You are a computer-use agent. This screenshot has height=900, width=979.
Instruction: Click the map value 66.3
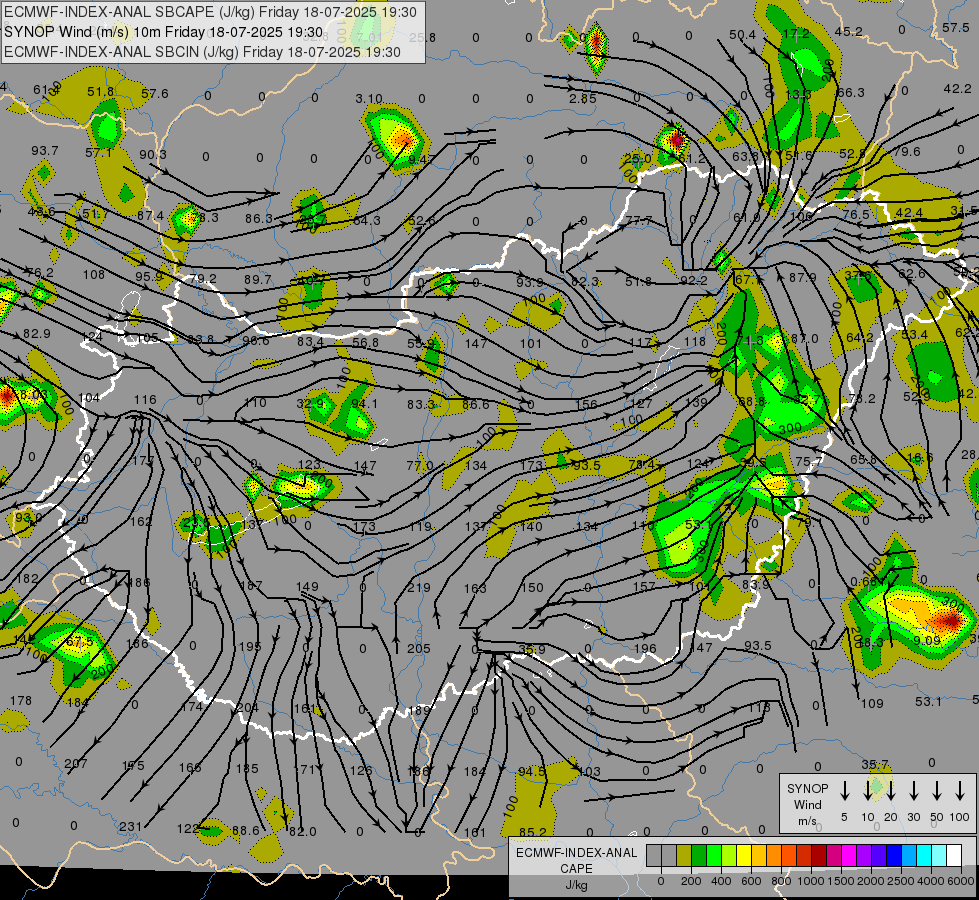(850, 93)
